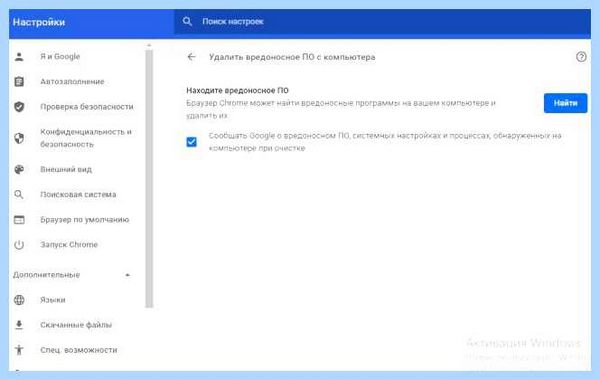Click the palette icon for Внешний вид
Viewport: 600px width, 380px height.
click(19, 169)
